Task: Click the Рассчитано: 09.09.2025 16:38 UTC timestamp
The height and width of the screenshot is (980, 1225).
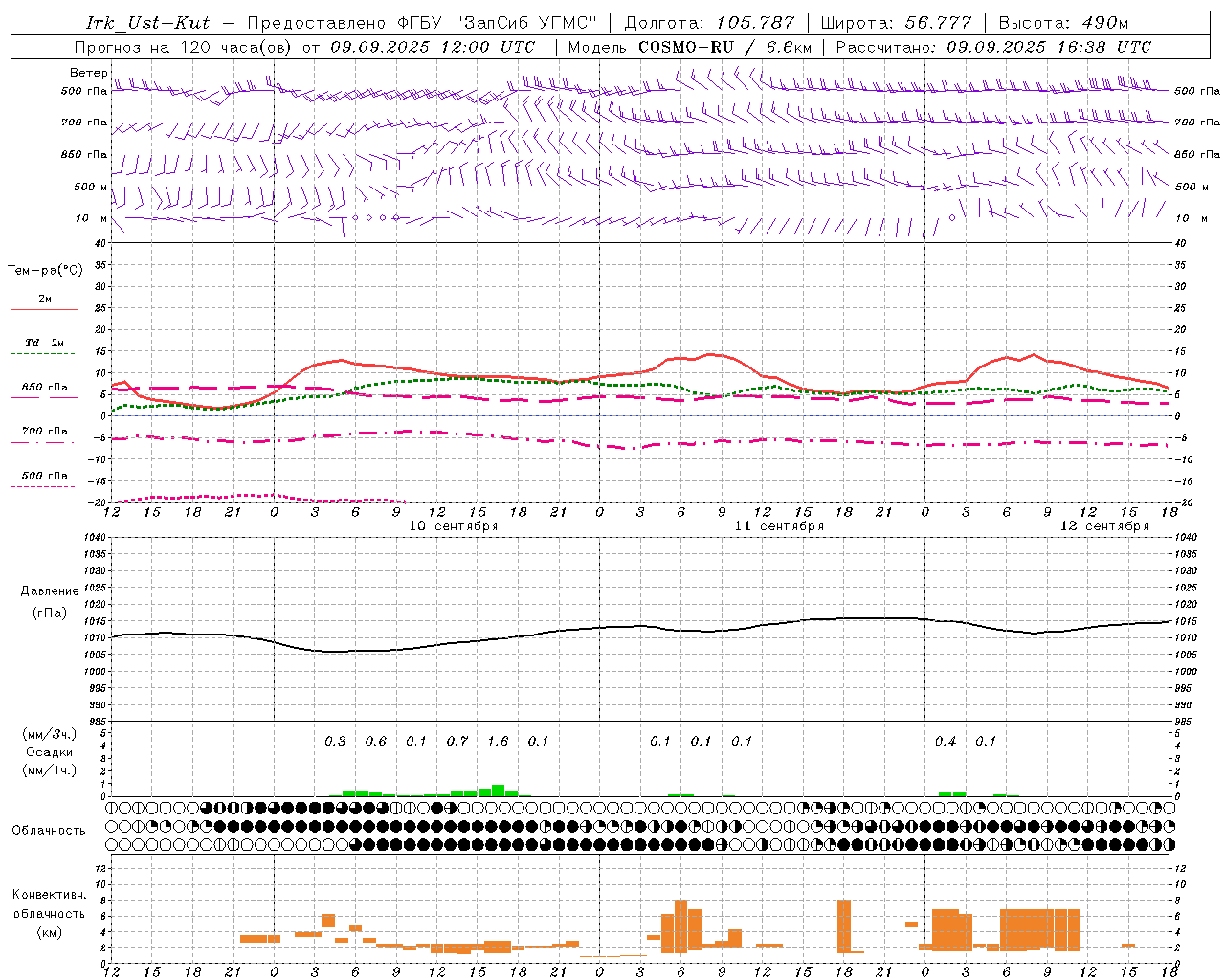Action: point(993,47)
